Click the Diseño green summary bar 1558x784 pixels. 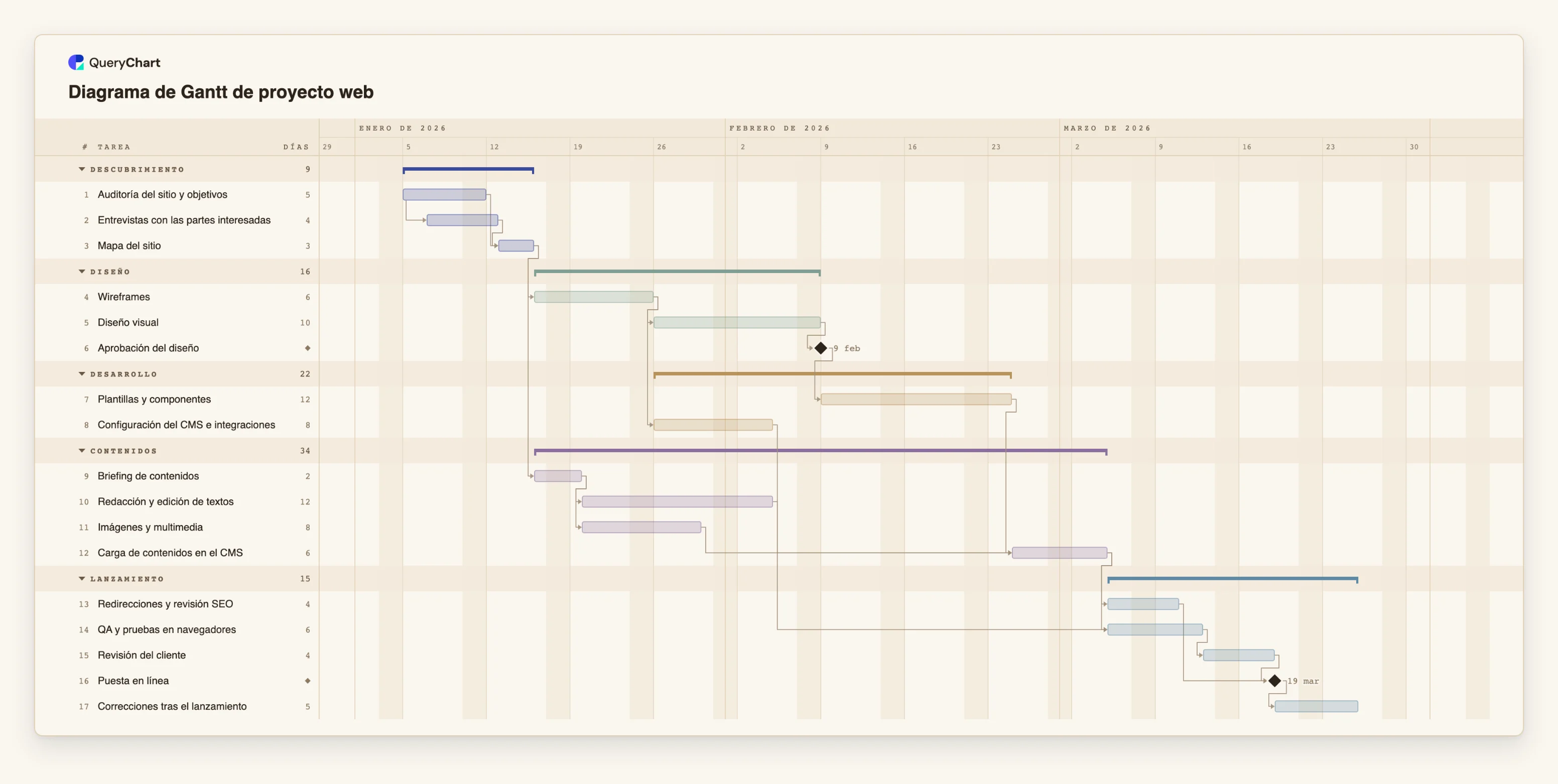pyautogui.click(x=678, y=272)
